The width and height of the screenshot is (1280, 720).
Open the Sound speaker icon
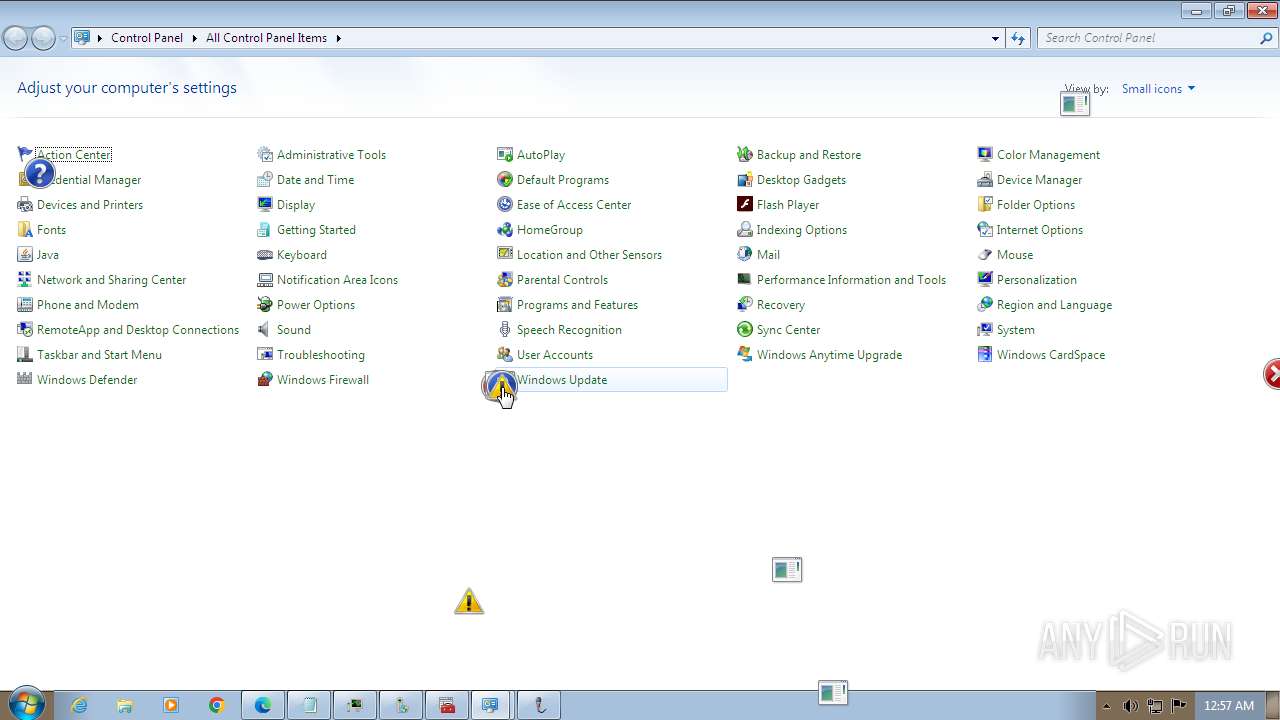click(x=265, y=330)
